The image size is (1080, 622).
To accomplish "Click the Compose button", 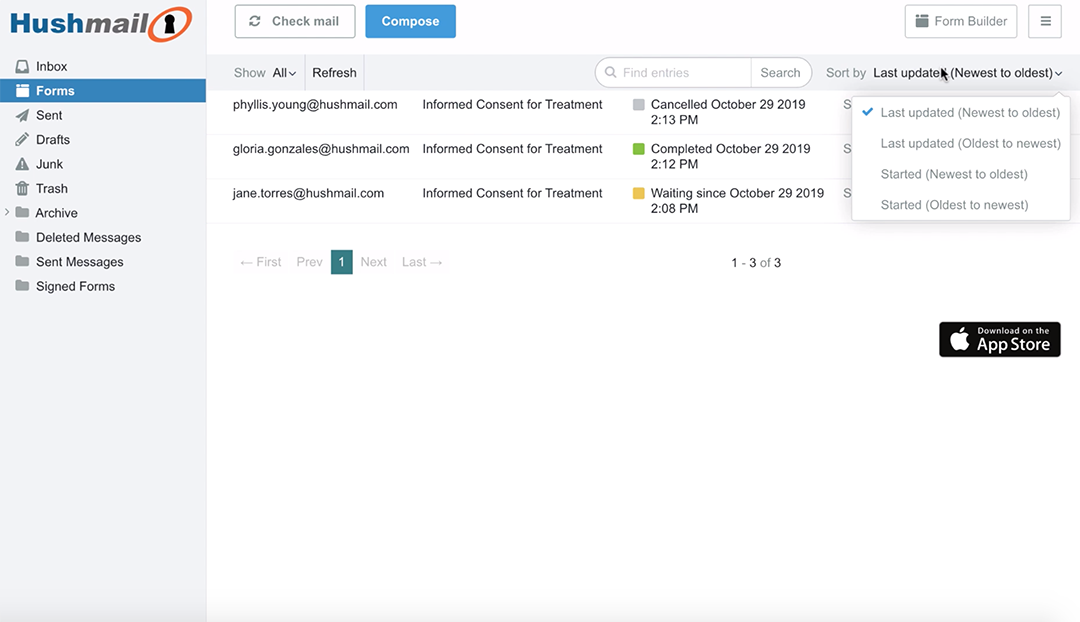I will click(x=410, y=22).
